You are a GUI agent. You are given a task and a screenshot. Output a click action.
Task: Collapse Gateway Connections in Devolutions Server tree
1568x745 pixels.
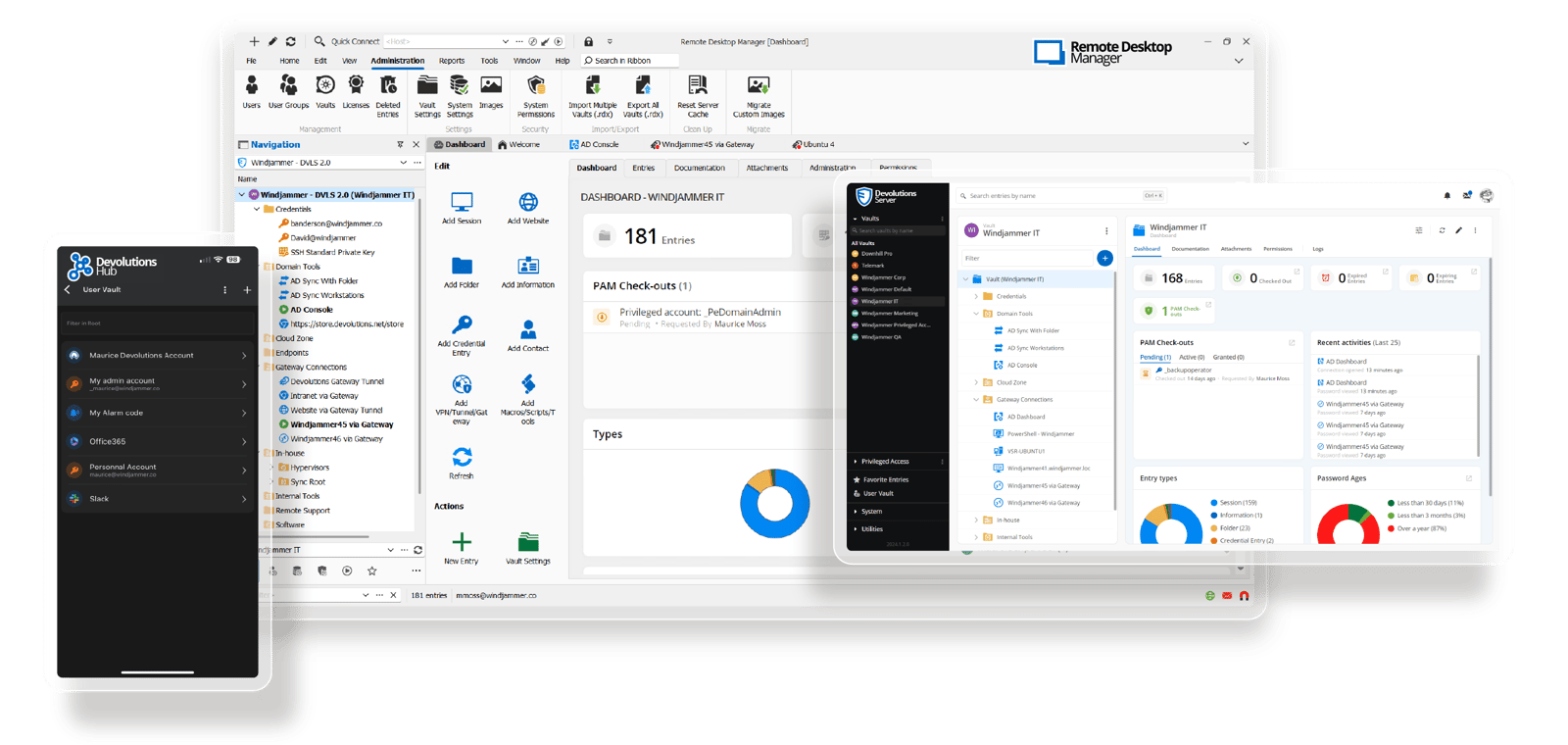tap(976, 400)
